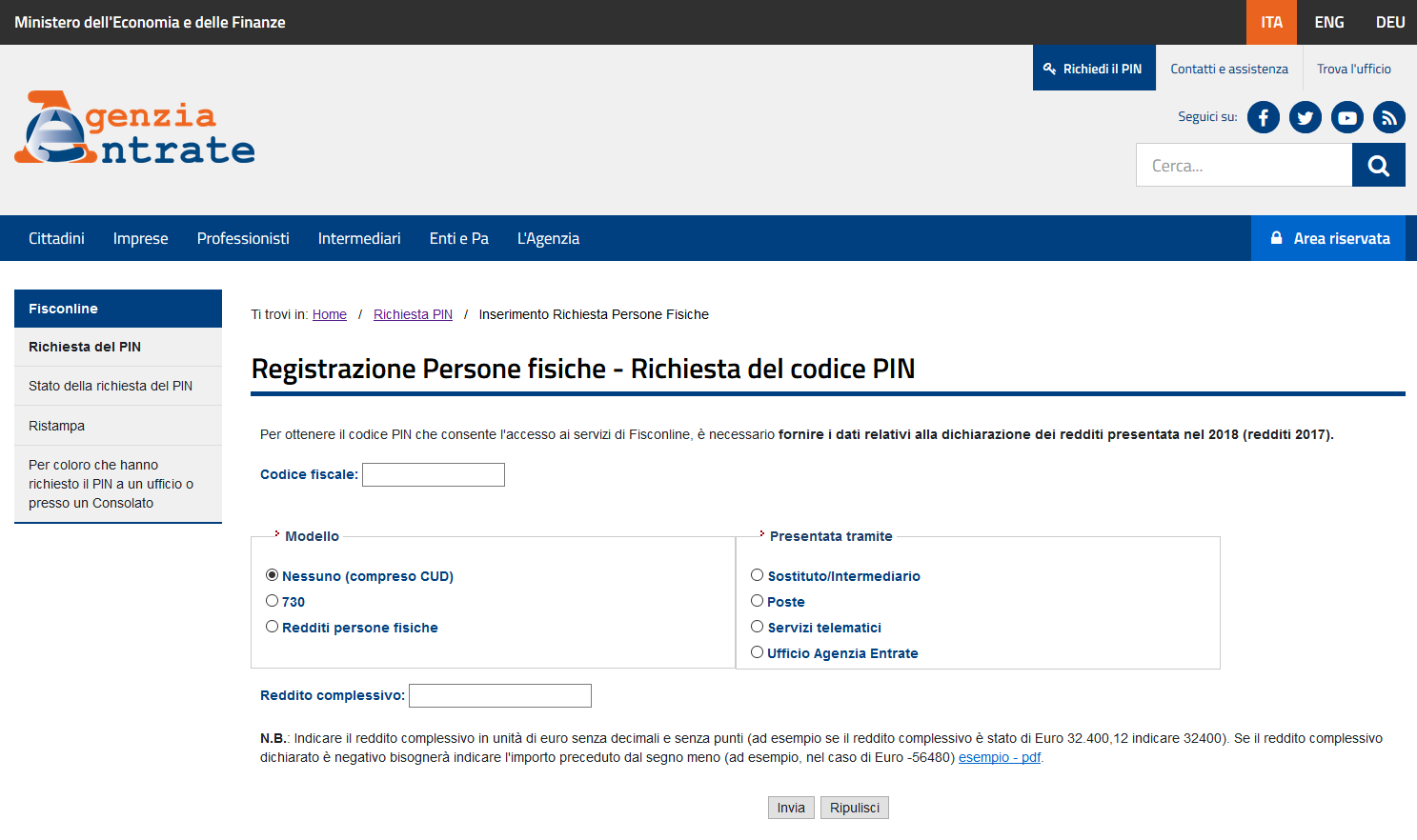Select Ufficio Agenzia Entrate radio option

click(x=758, y=652)
